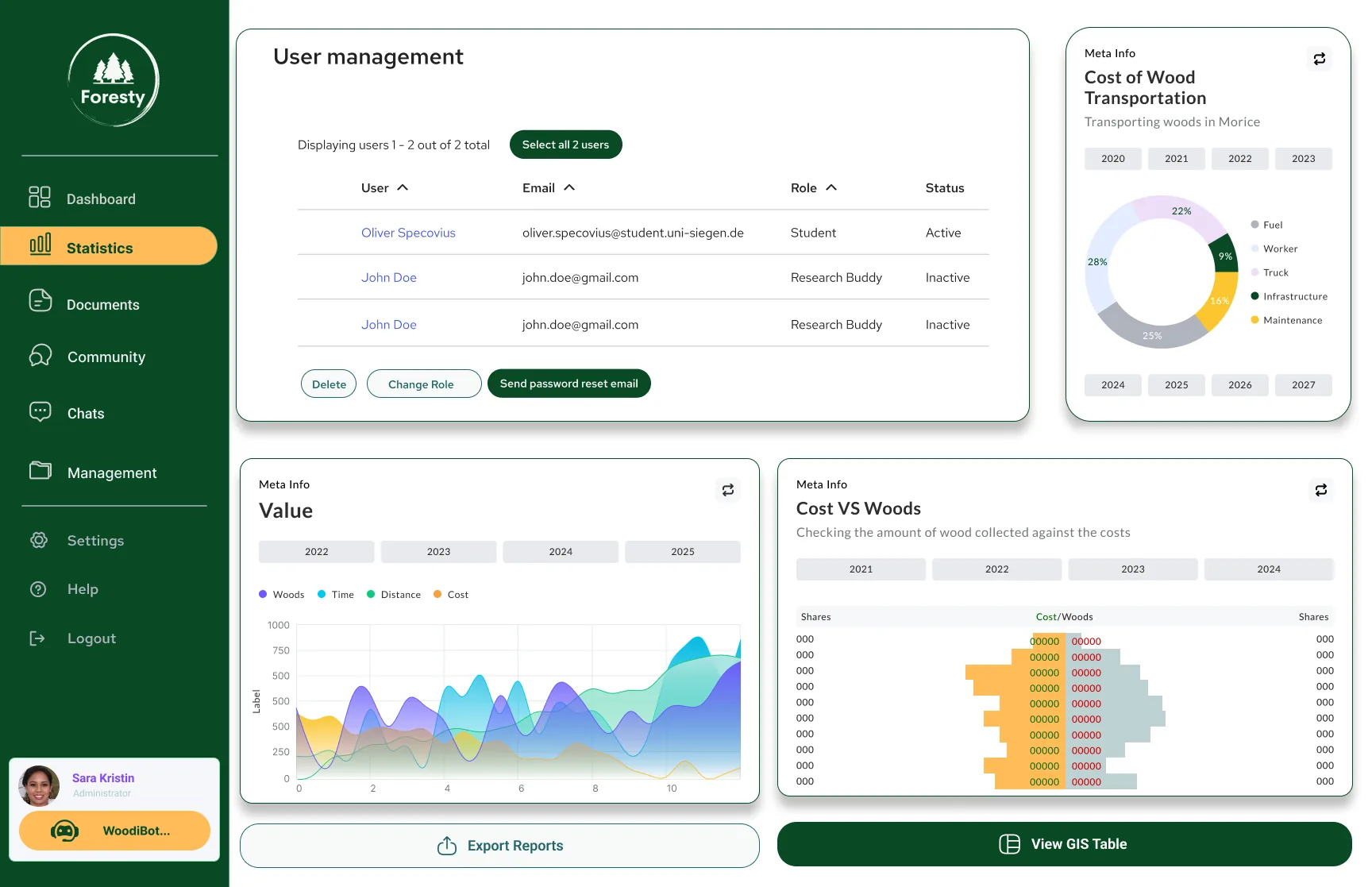The image size is (1372, 887).
Task: Click the Foresty logo
Action: (114, 80)
